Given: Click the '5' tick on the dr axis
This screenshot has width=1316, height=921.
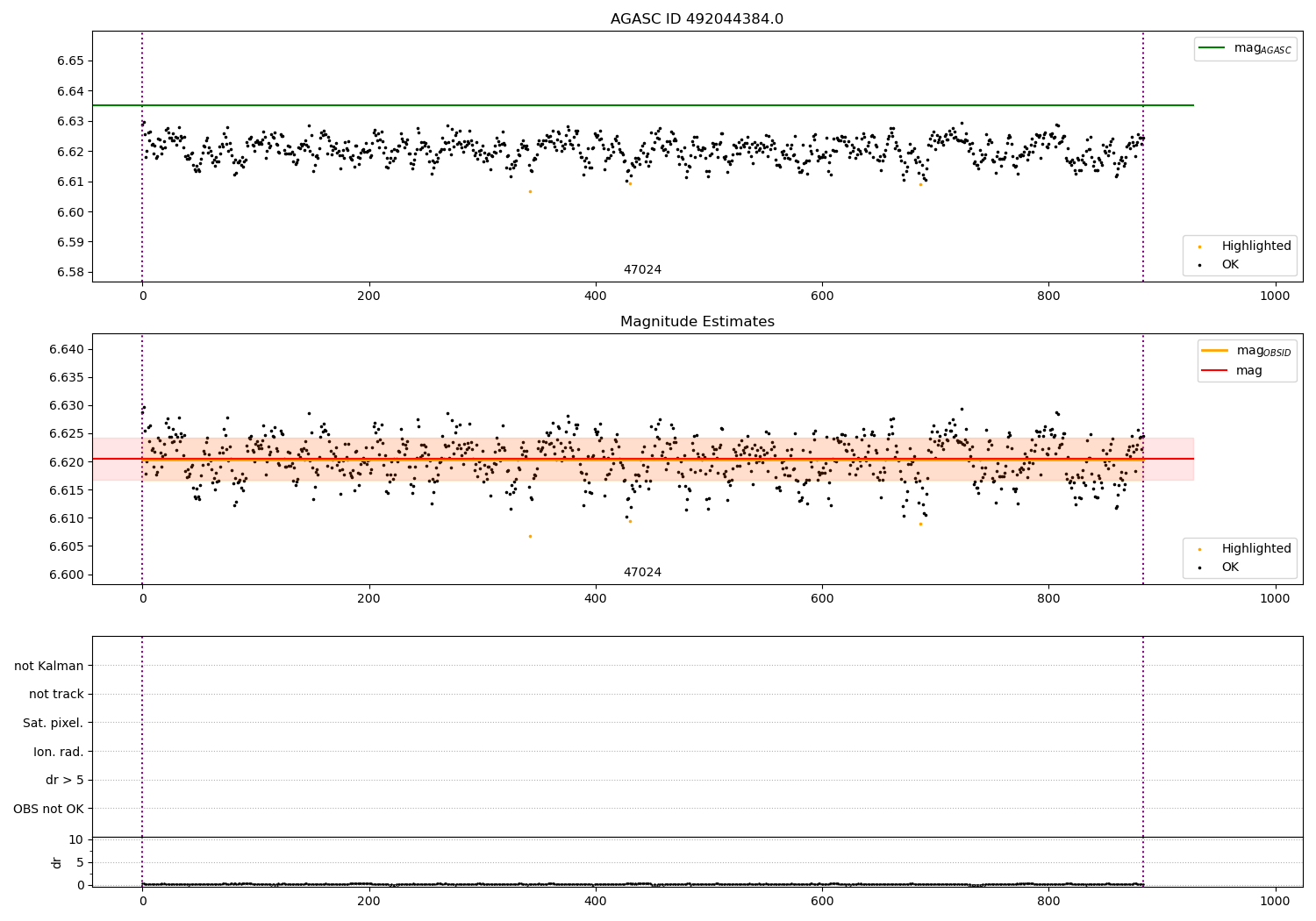Looking at the screenshot, I should point(81,863).
